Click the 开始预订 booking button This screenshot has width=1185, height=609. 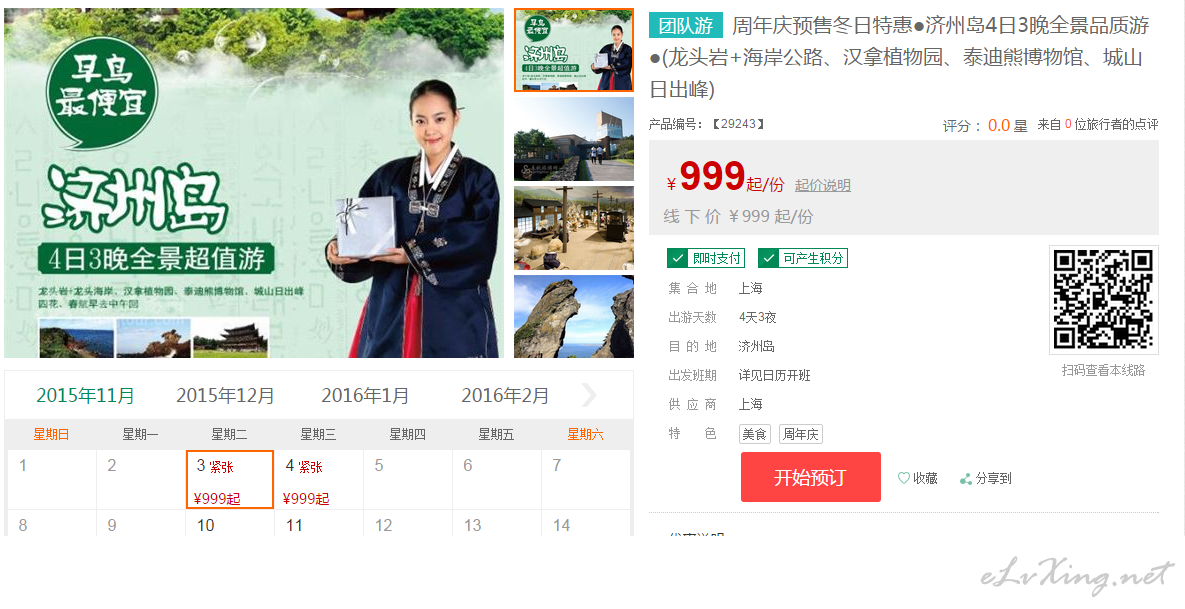(810, 477)
